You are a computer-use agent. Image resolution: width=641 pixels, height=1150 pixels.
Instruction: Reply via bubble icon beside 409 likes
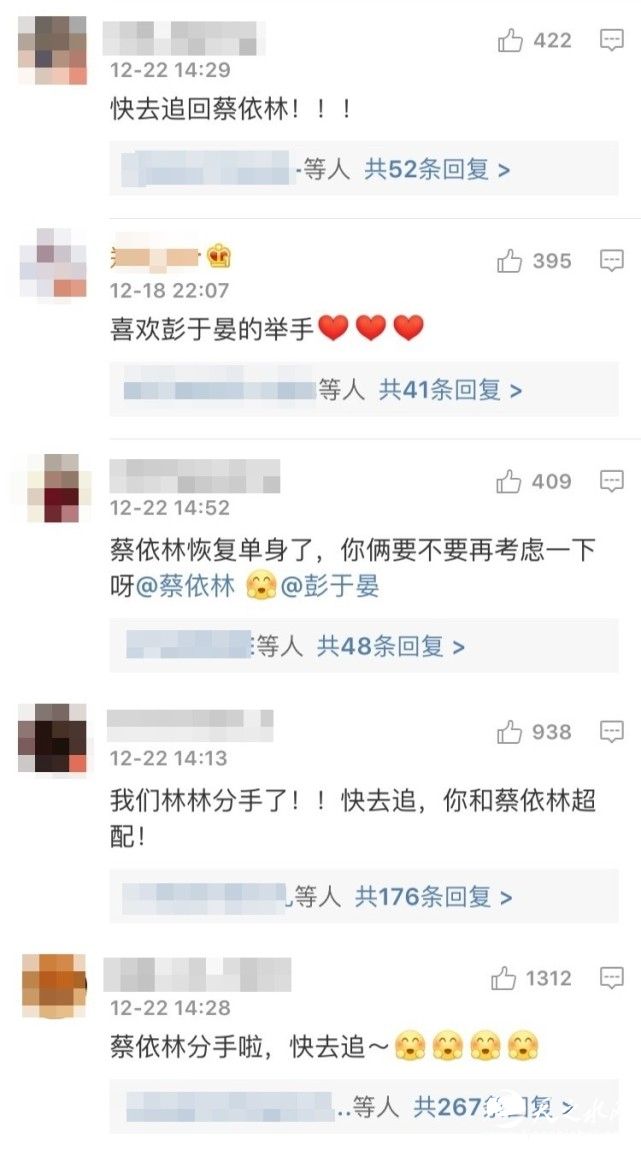click(x=612, y=481)
